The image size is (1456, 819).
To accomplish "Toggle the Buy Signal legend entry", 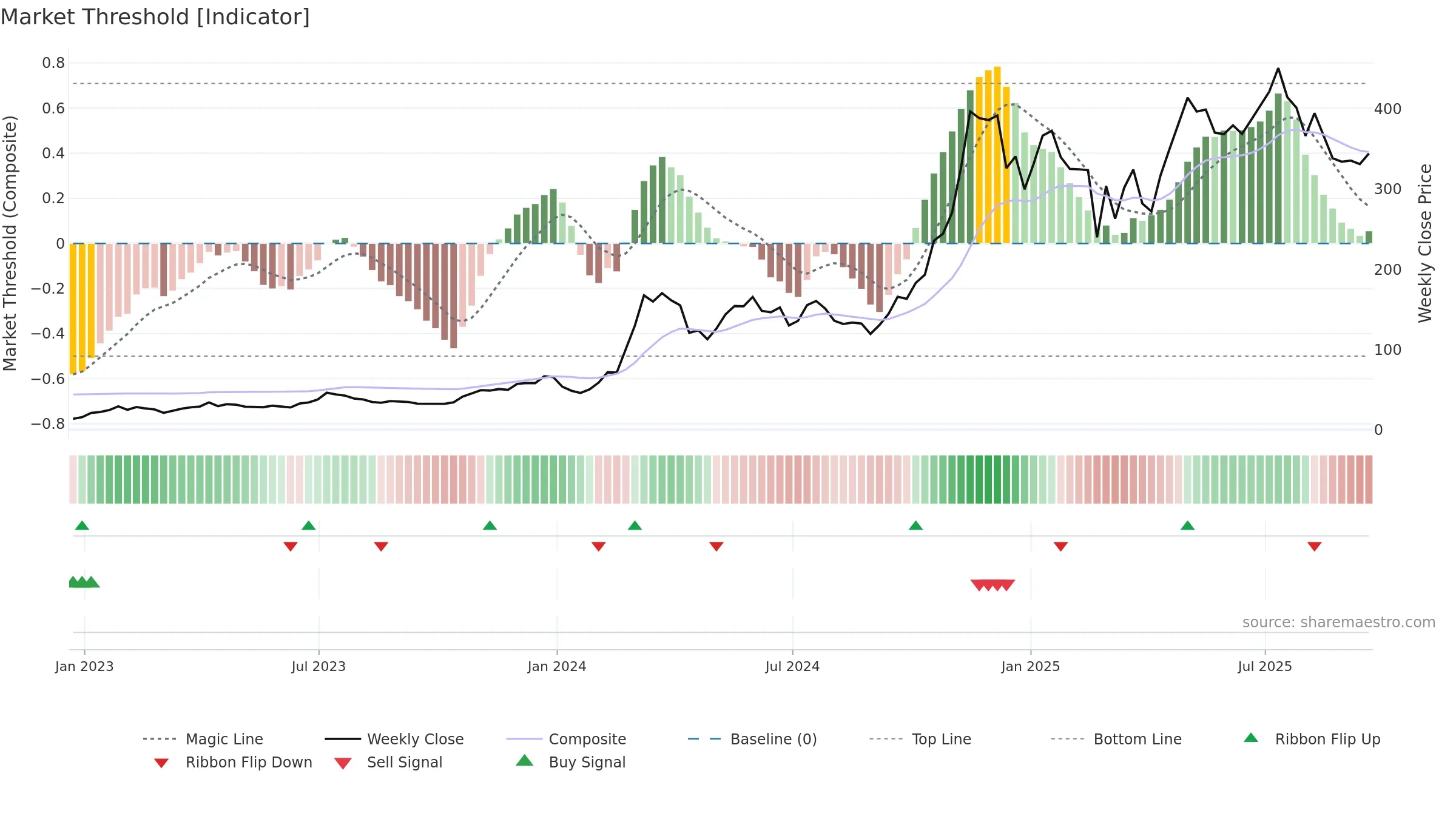I will [x=570, y=762].
